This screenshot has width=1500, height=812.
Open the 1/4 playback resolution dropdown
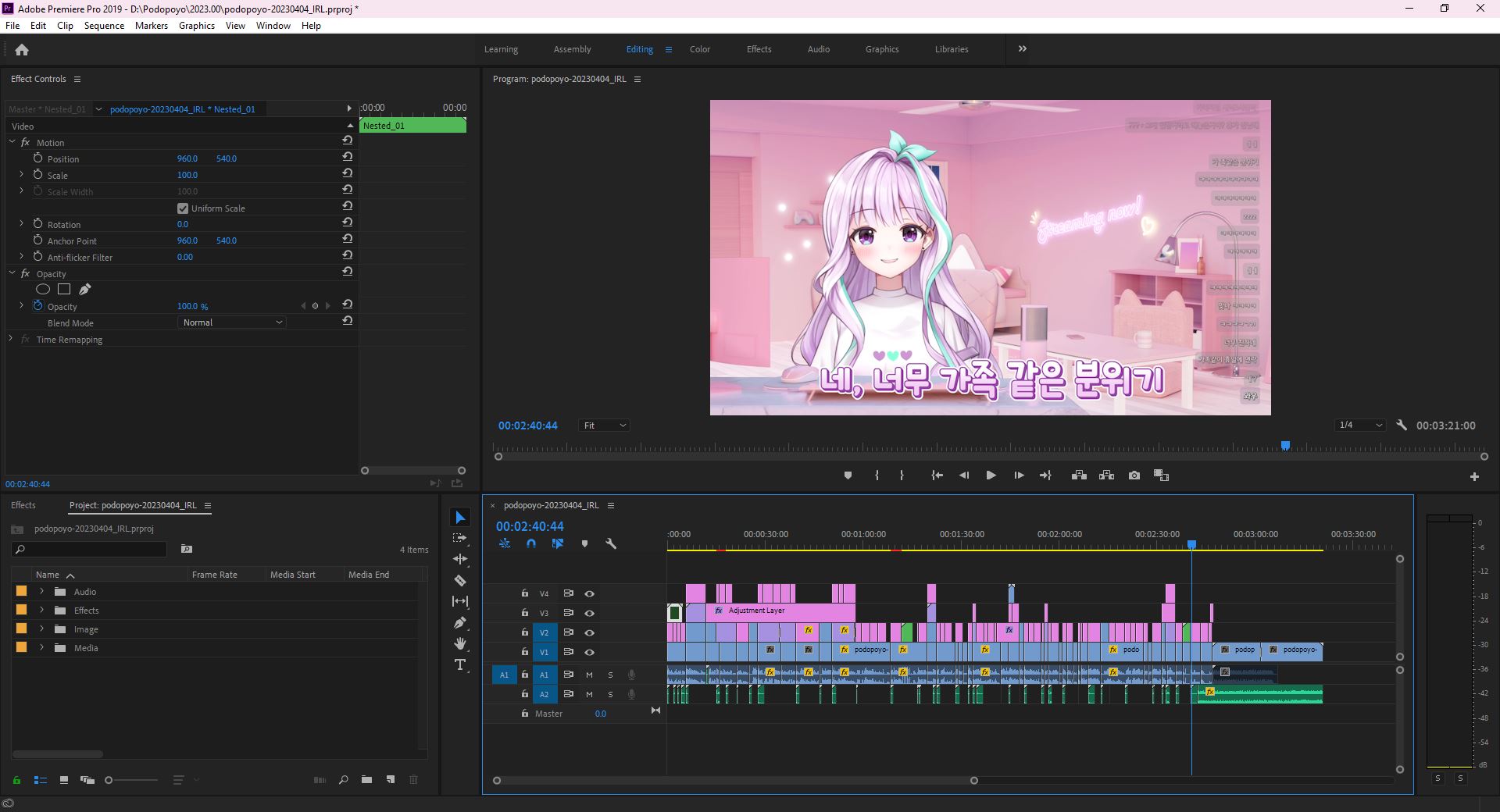[x=1359, y=426]
